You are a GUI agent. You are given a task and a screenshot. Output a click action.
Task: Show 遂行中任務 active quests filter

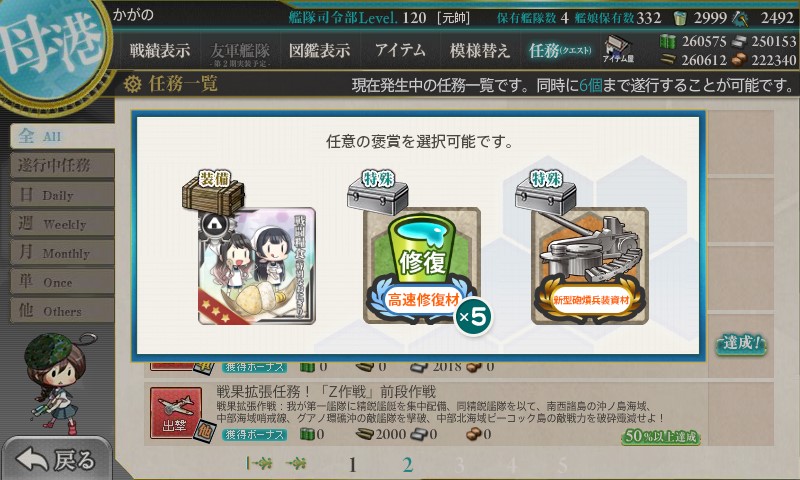coord(62,165)
